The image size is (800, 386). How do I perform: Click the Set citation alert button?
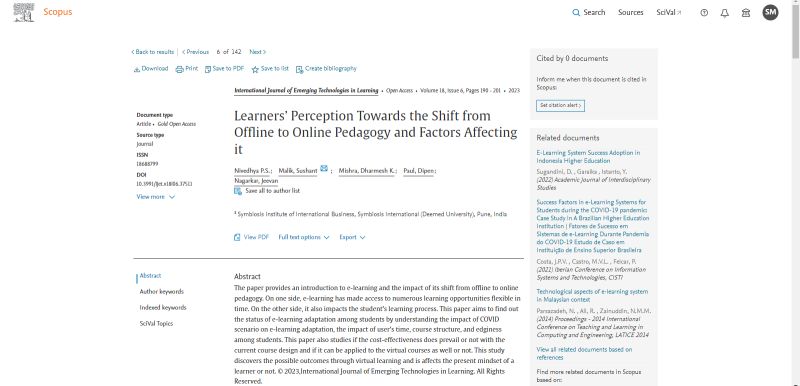(560, 105)
